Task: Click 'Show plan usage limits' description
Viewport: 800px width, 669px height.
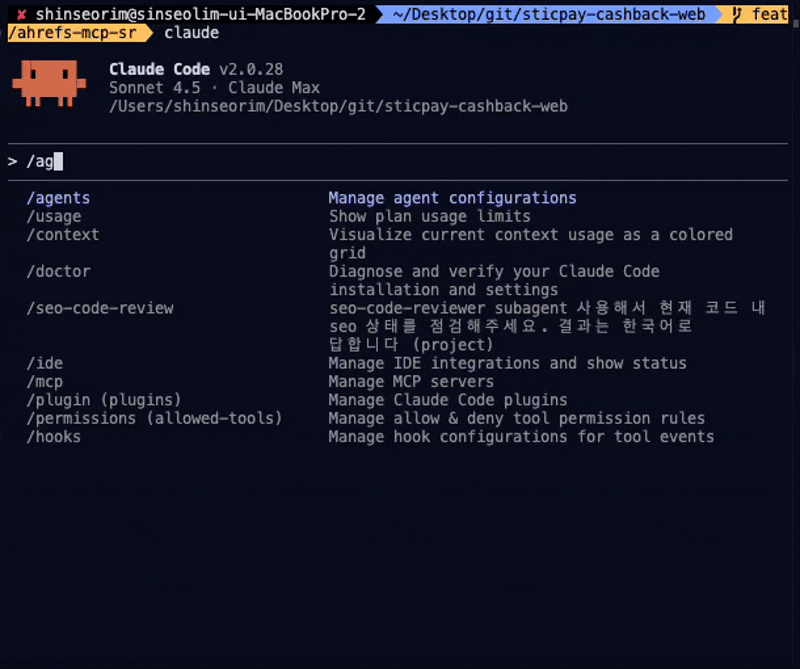Action: tap(430, 216)
